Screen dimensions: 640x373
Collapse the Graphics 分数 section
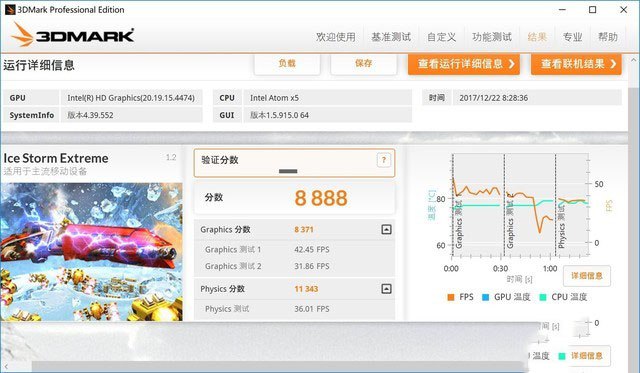[386, 229]
